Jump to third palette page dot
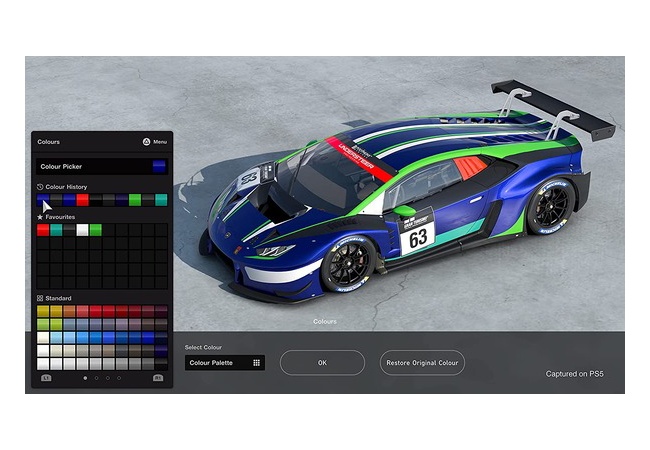This screenshot has width=650, height=450. (x=108, y=378)
